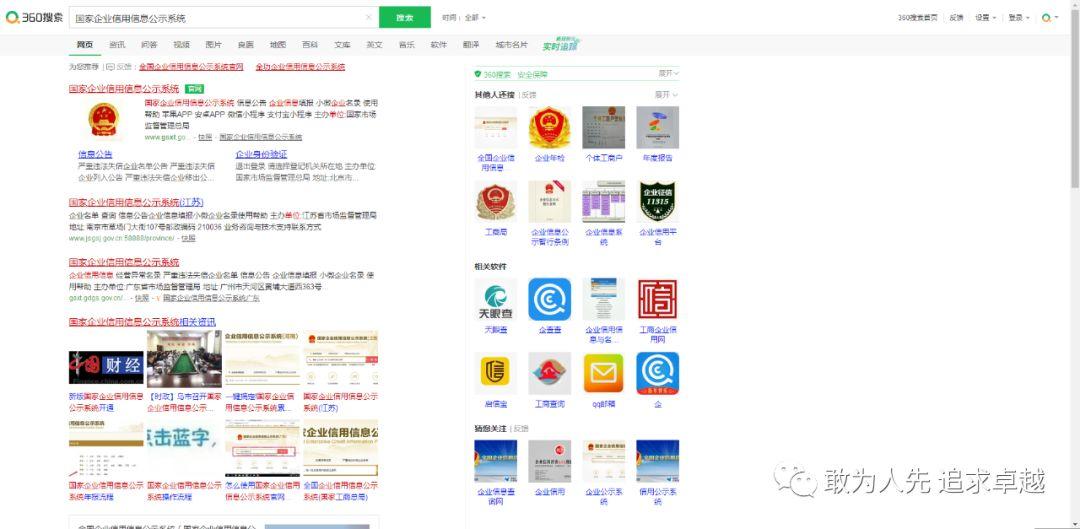This screenshot has width=1080, height=529.
Task: Open the 企业身份验证 sublink
Action: [261, 154]
